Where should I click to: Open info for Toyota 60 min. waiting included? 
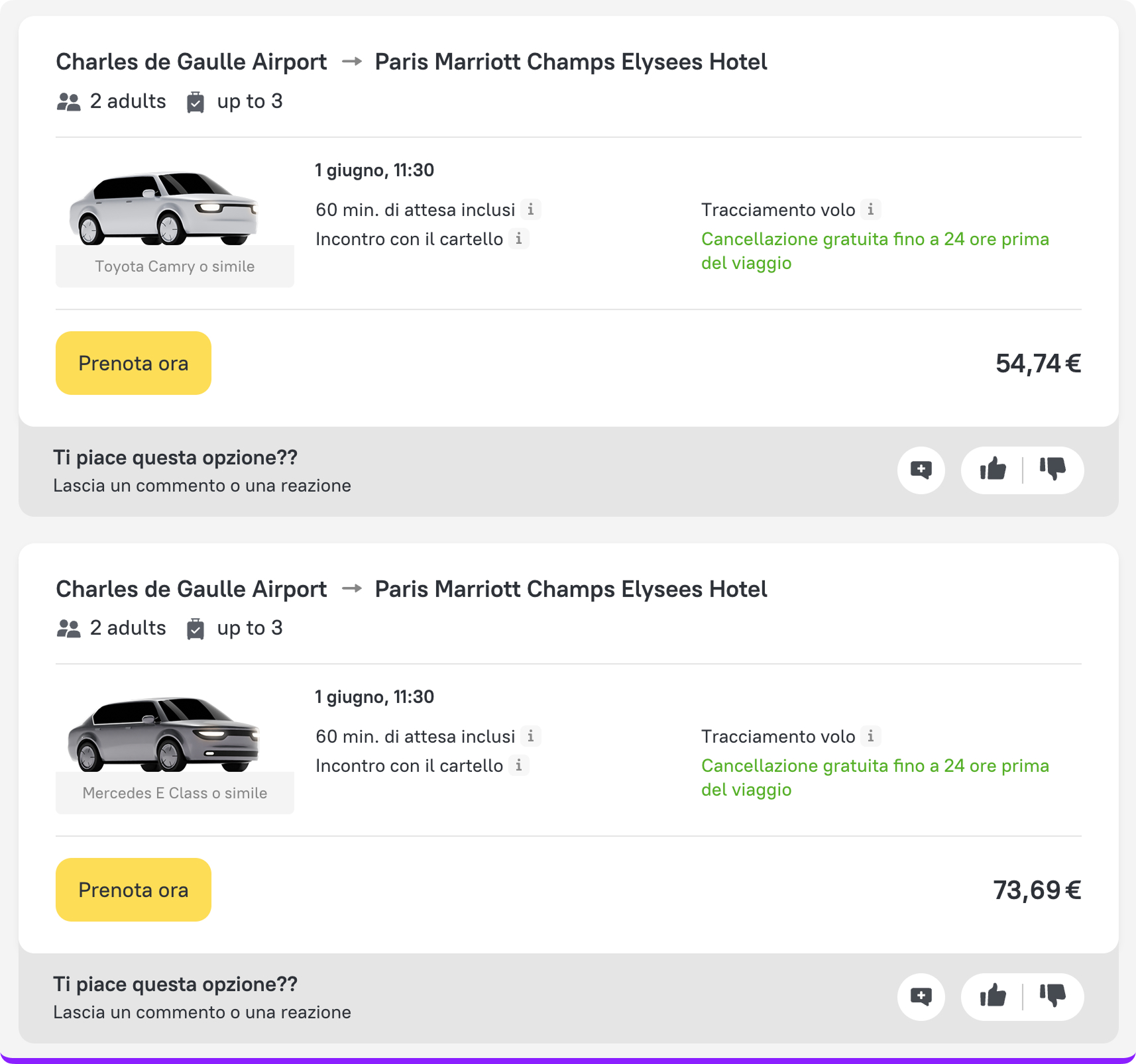pos(530,209)
